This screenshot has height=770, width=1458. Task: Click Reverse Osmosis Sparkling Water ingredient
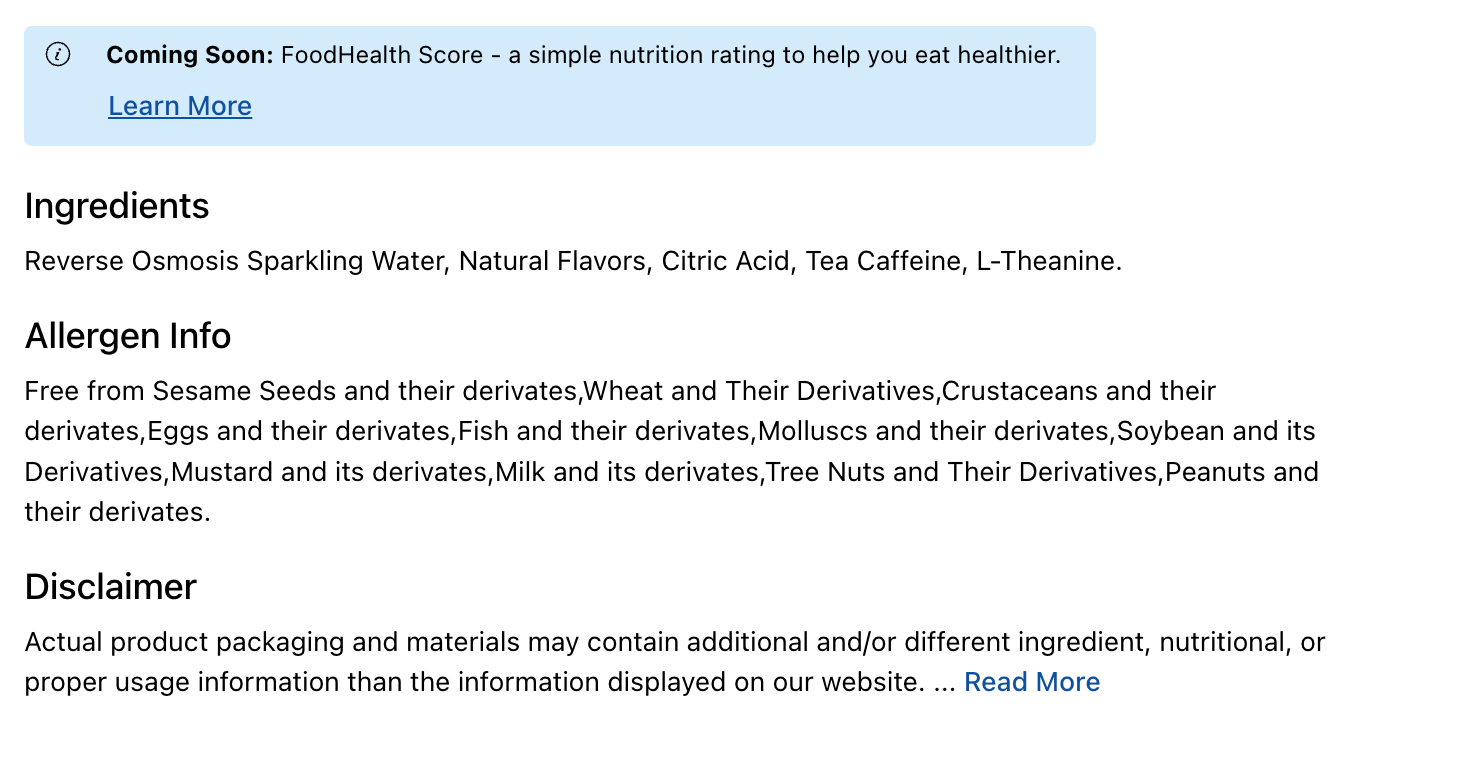click(232, 261)
